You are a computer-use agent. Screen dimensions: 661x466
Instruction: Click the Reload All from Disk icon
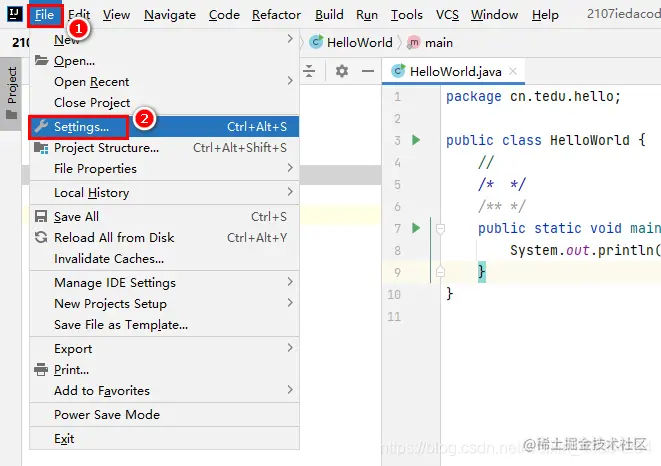41,237
